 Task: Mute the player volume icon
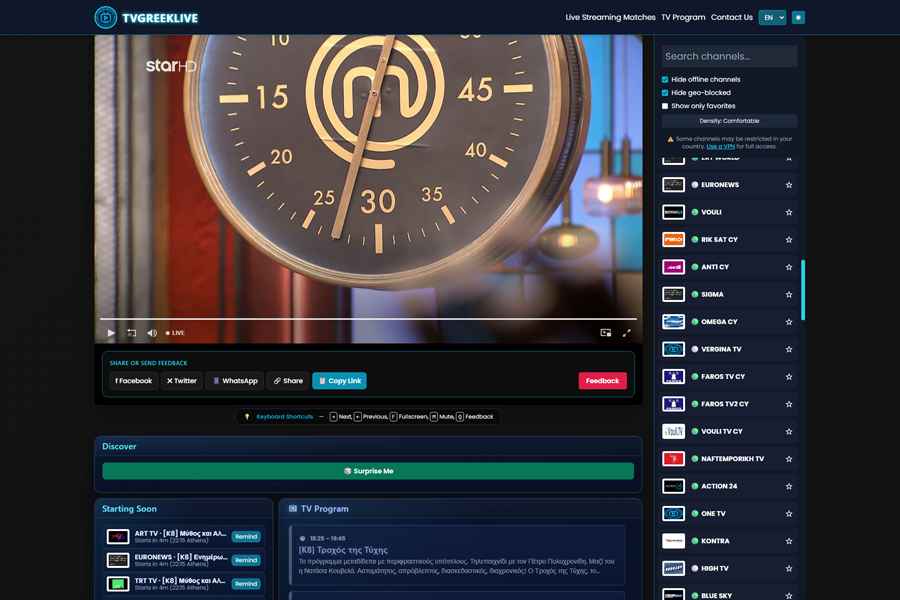coord(152,333)
